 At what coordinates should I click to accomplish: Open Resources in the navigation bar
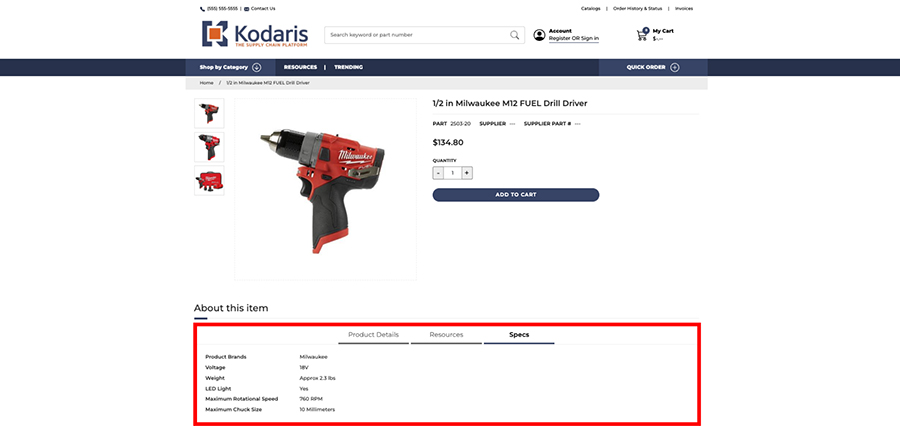[300, 67]
